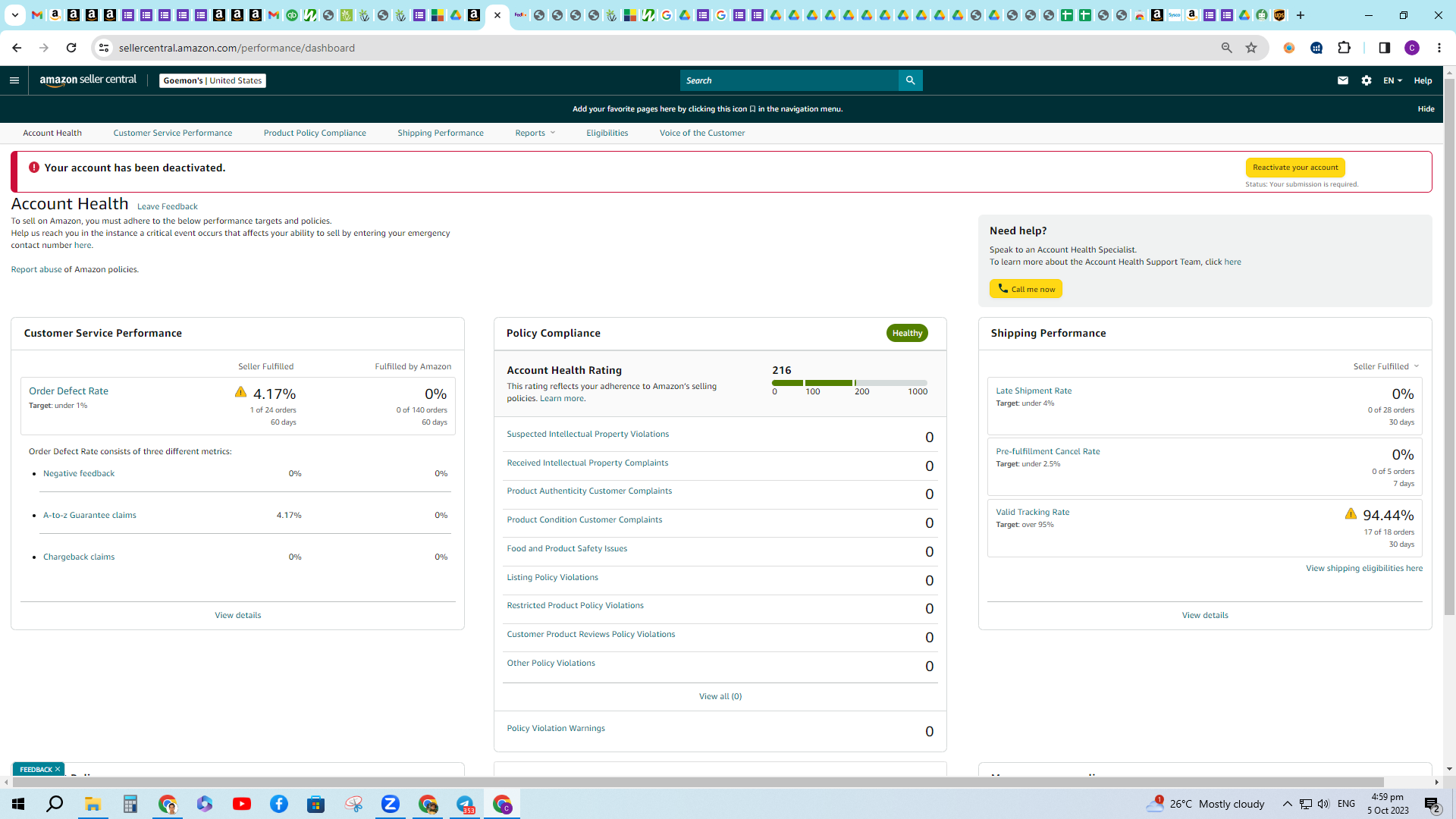Open the Voice of the Customer tab
The height and width of the screenshot is (819, 1456).
click(x=702, y=133)
